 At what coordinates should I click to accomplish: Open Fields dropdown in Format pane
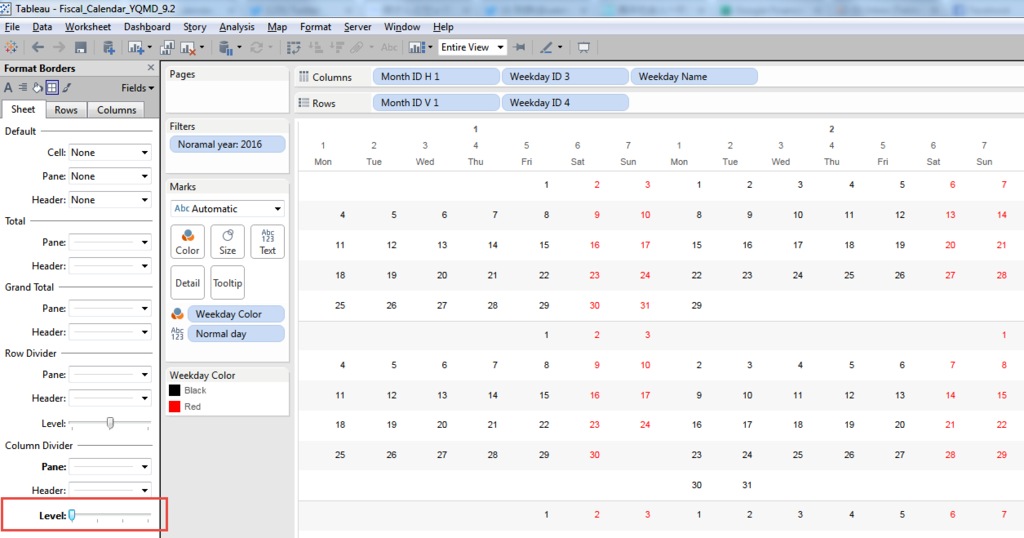(x=137, y=87)
